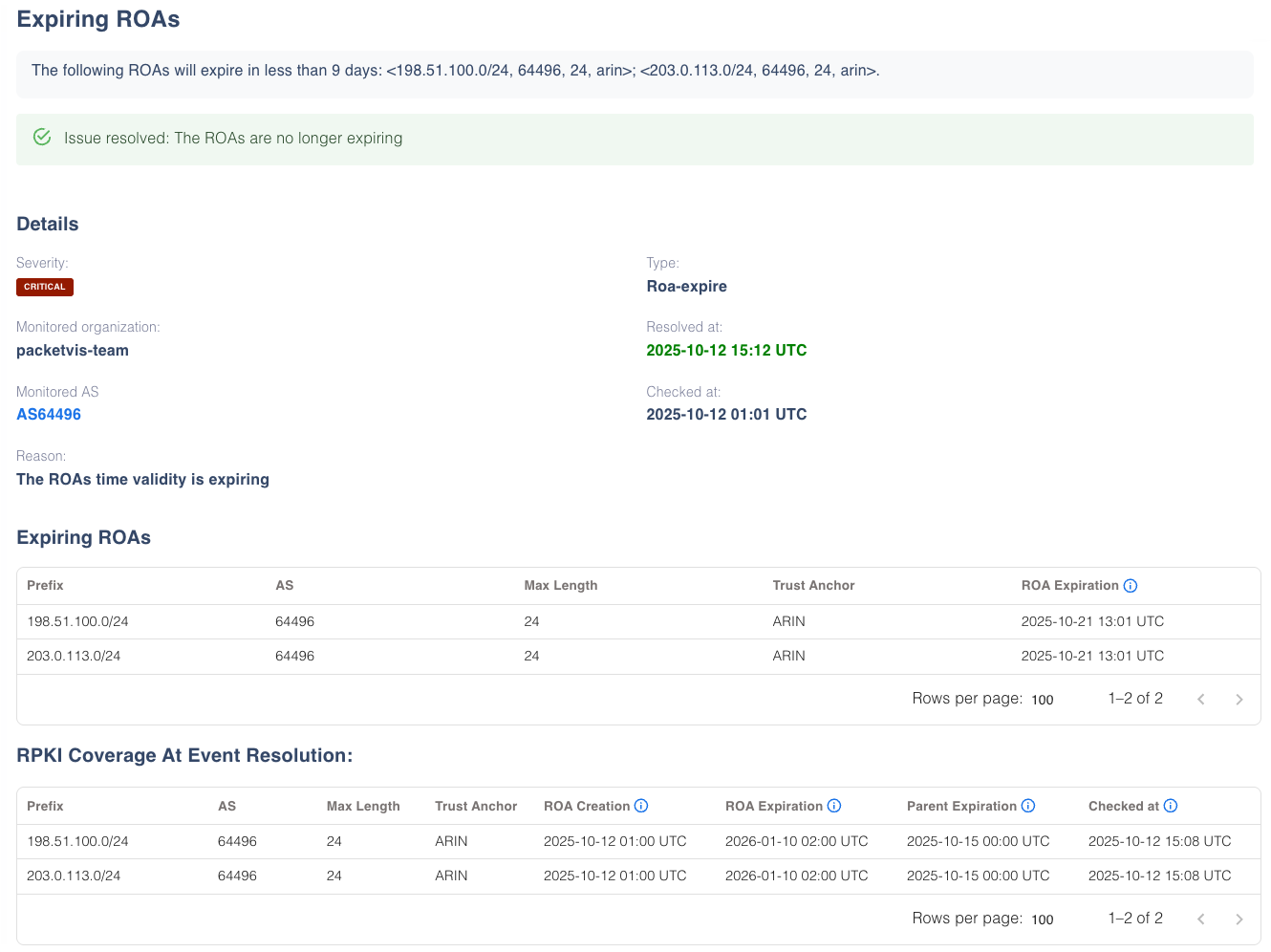Click the ROA Creation info icon
This screenshot has width=1271, height=952.
(641, 806)
